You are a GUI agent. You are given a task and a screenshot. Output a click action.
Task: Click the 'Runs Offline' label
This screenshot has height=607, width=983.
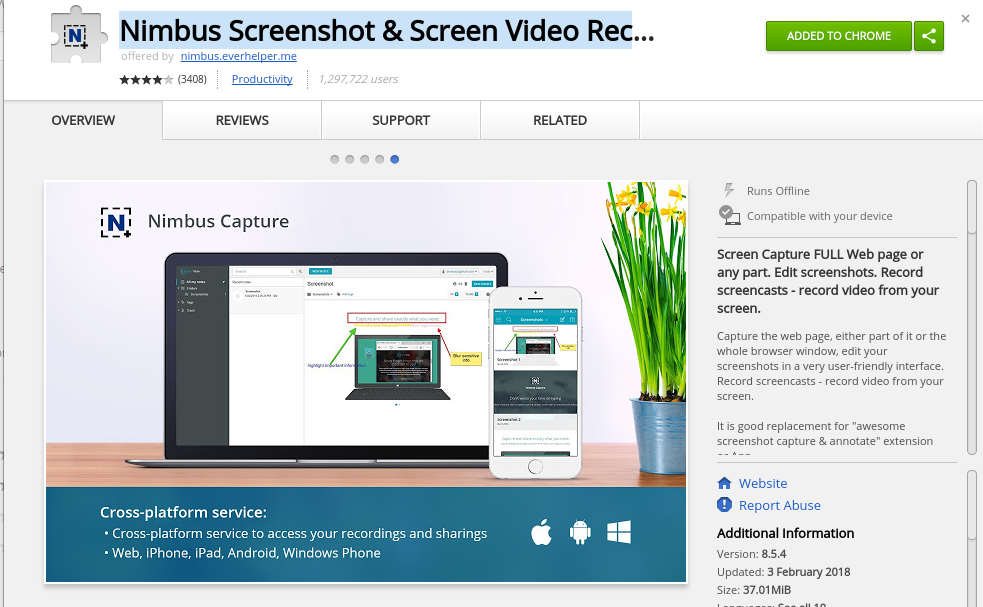pyautogui.click(x=778, y=191)
